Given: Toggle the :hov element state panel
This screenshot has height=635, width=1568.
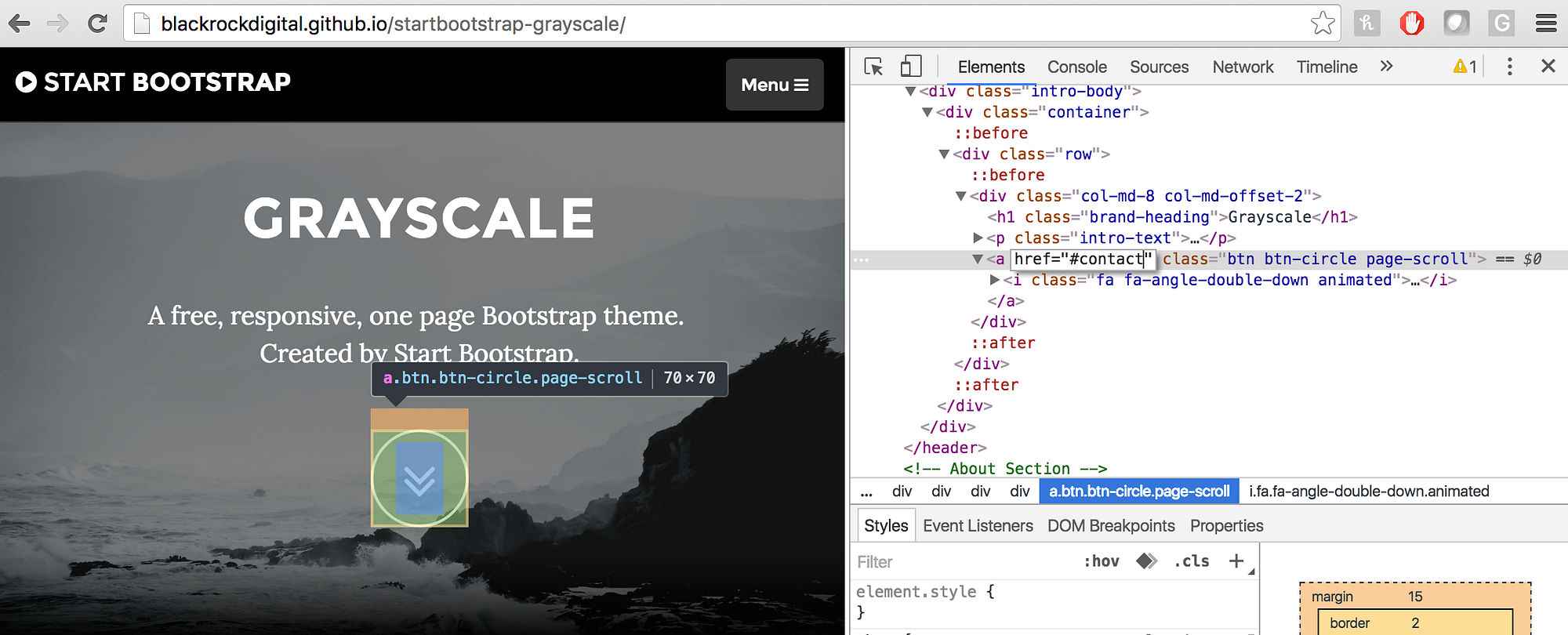Looking at the screenshot, I should pos(1101,561).
